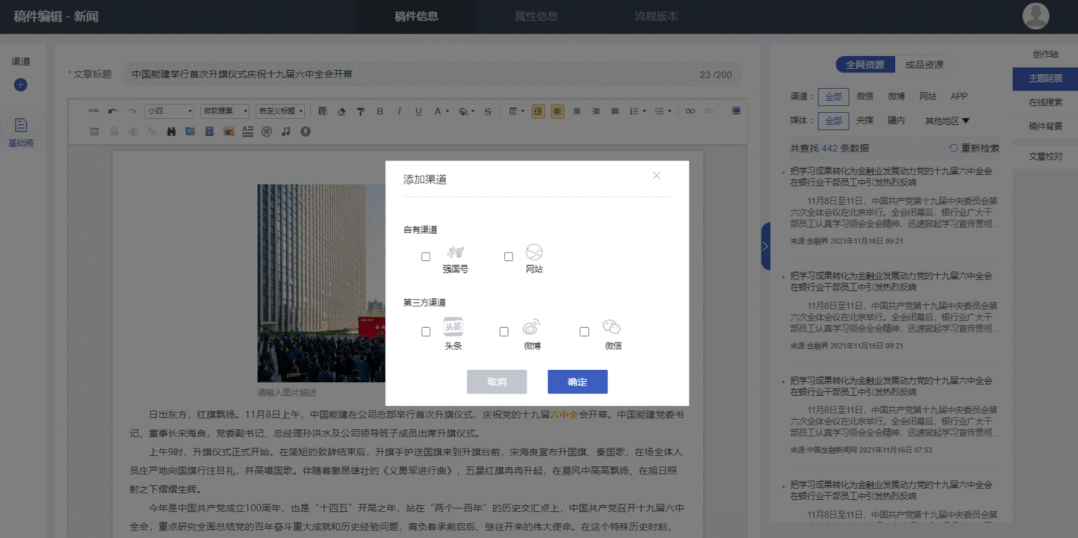The image size is (1078, 538).
Task: Click the insert hyperlink icon
Action: pos(689,111)
